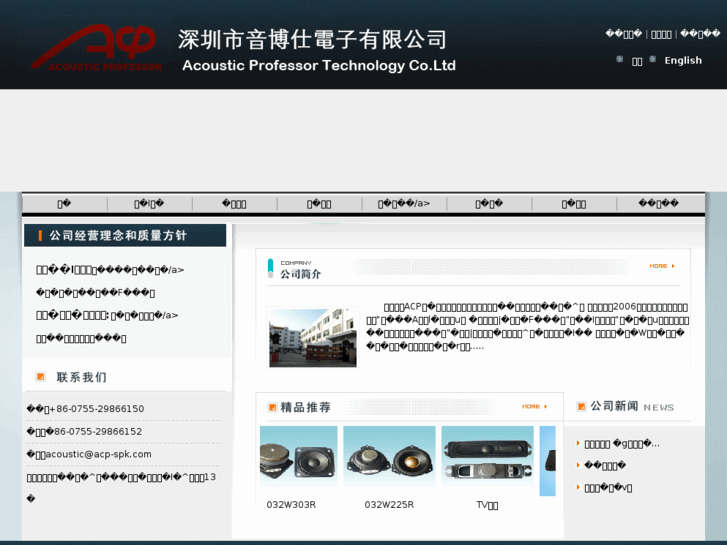727x545 pixels.
Task: Click the first item in navigation bar
Action: tap(64, 203)
